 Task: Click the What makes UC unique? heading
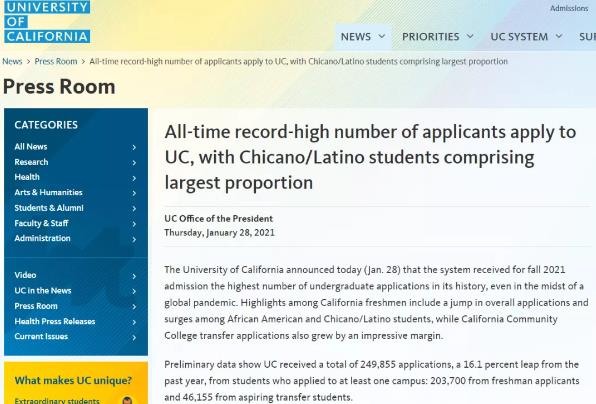click(73, 380)
